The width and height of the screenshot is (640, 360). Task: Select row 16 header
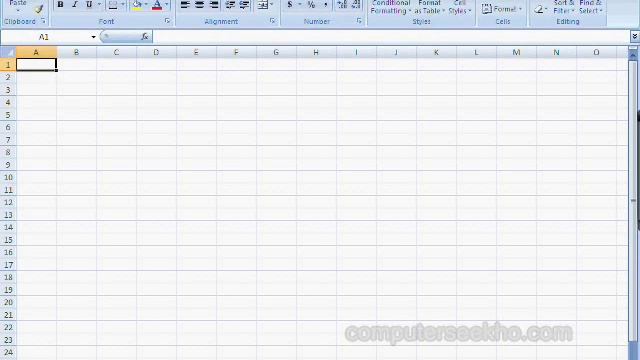[8, 252]
